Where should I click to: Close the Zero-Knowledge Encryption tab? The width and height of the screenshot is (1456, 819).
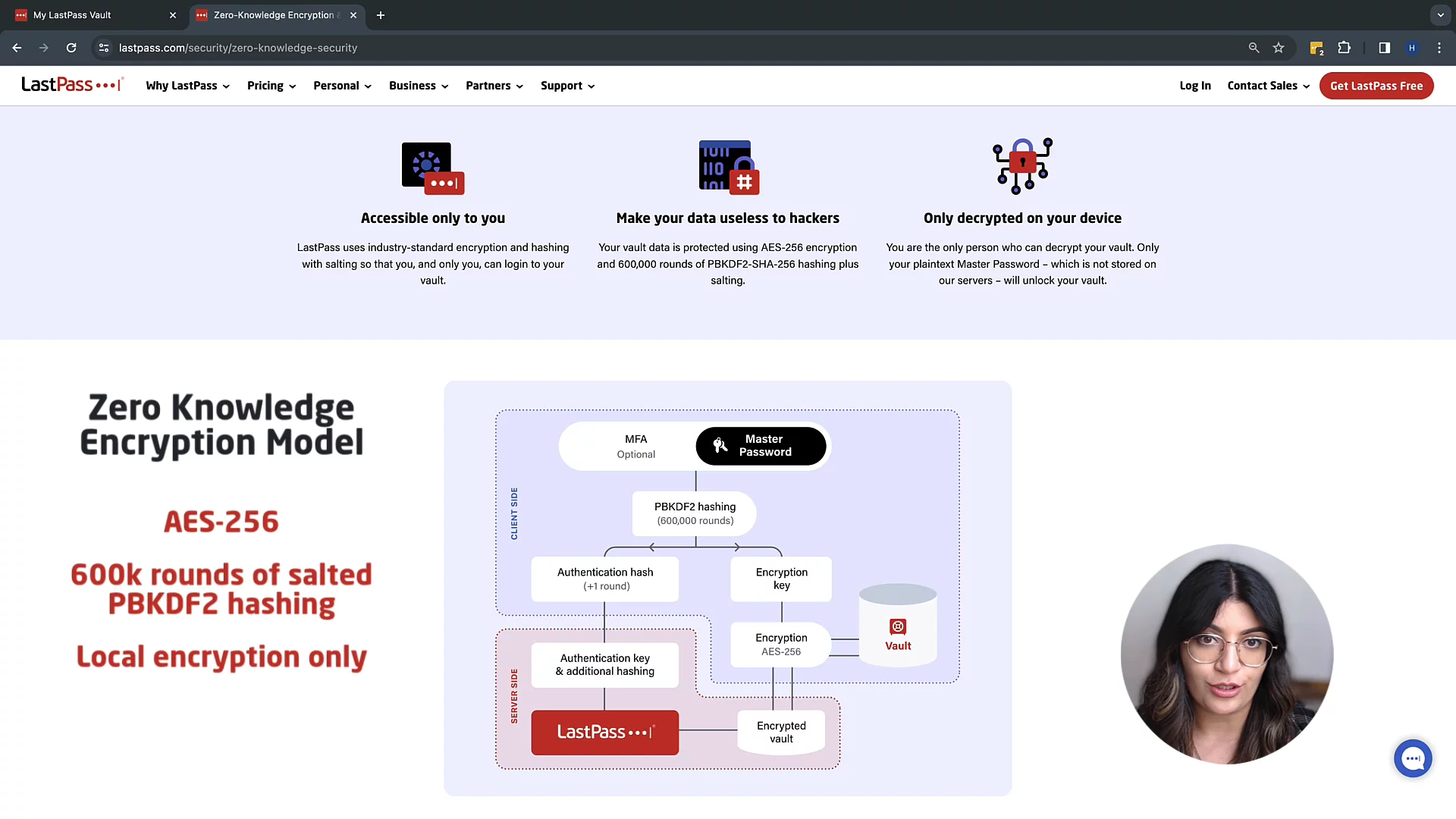[353, 15]
